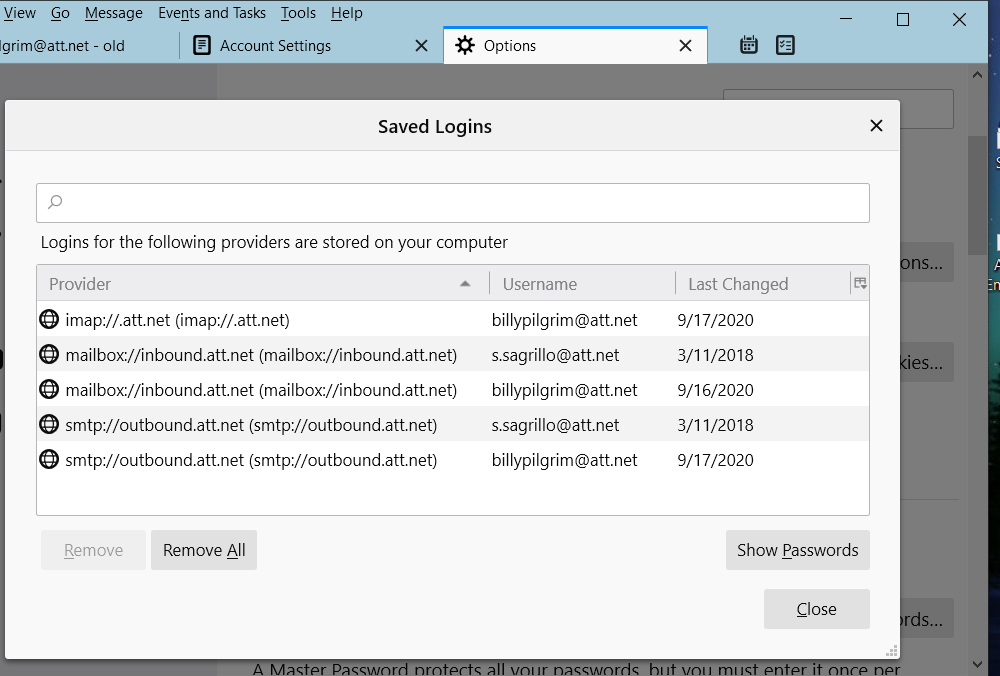This screenshot has height=676, width=1000.
Task: Close the Options tab
Action: 685,45
